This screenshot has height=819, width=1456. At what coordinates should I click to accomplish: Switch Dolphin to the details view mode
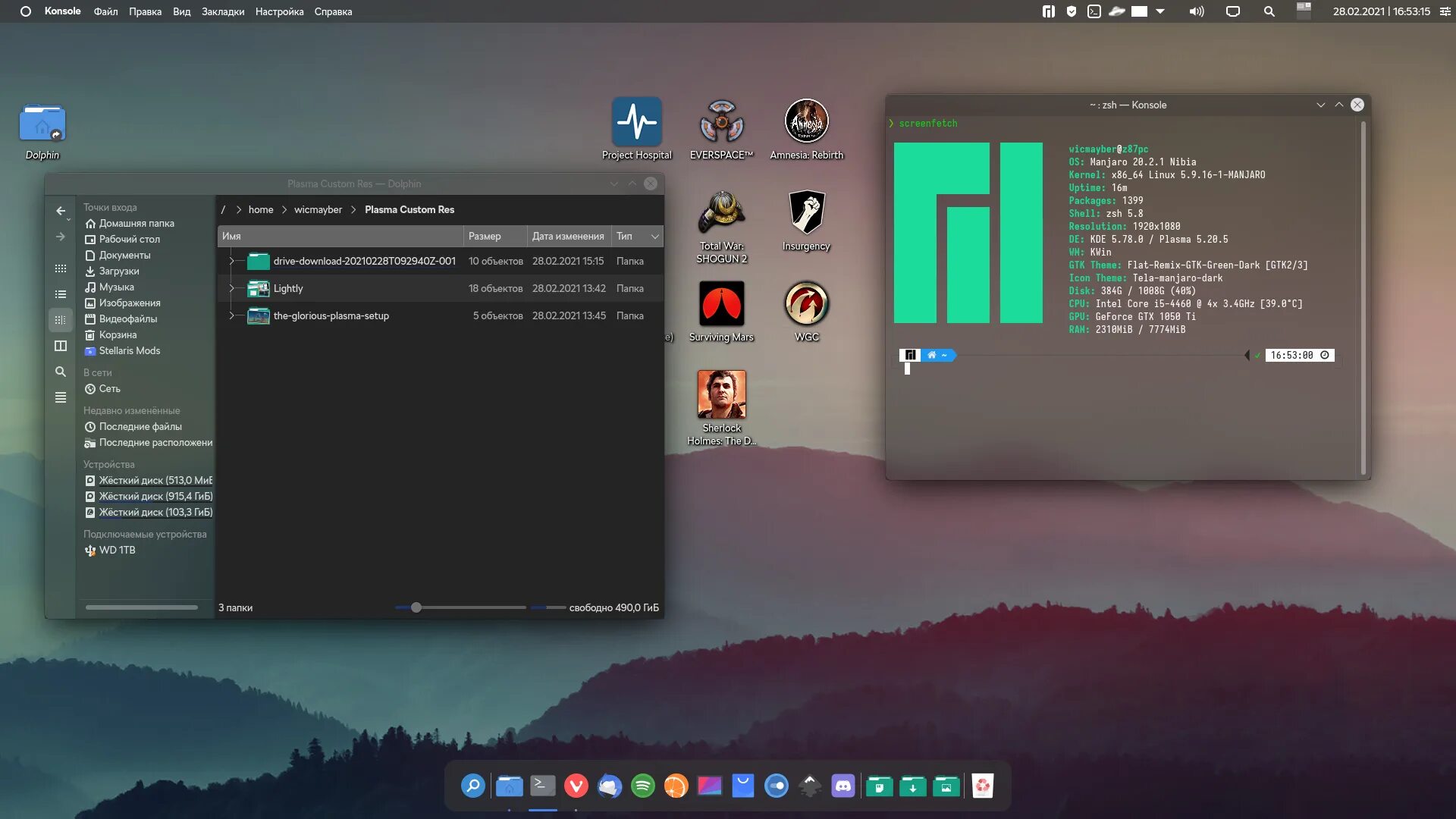[61, 320]
